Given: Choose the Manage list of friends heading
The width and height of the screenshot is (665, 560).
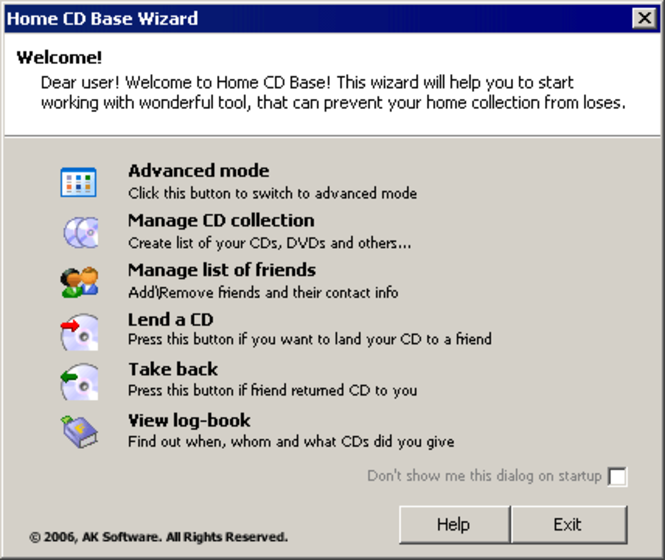Looking at the screenshot, I should coord(222,270).
